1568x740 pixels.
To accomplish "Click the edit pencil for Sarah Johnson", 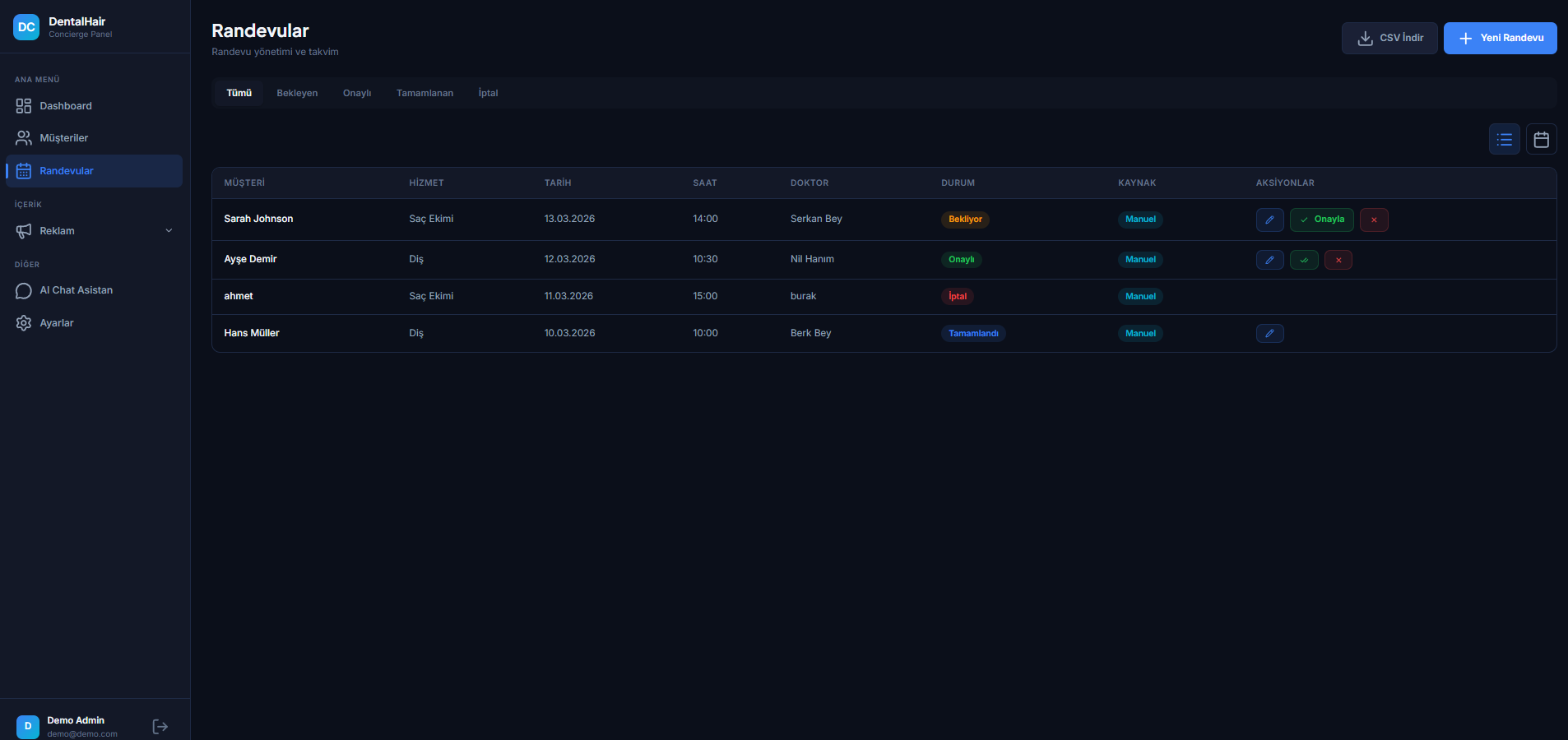I will click(x=1269, y=220).
